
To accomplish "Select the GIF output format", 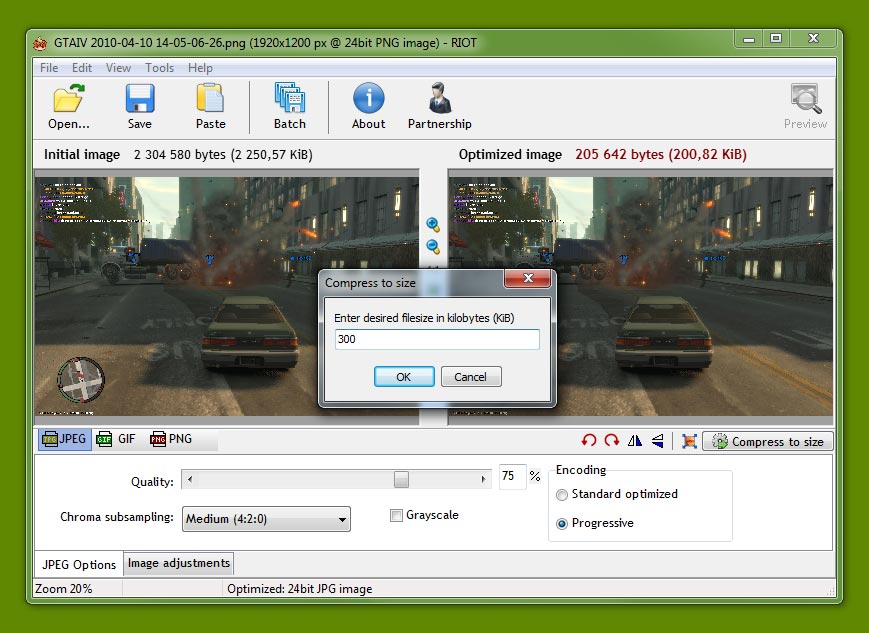I will click(116, 439).
